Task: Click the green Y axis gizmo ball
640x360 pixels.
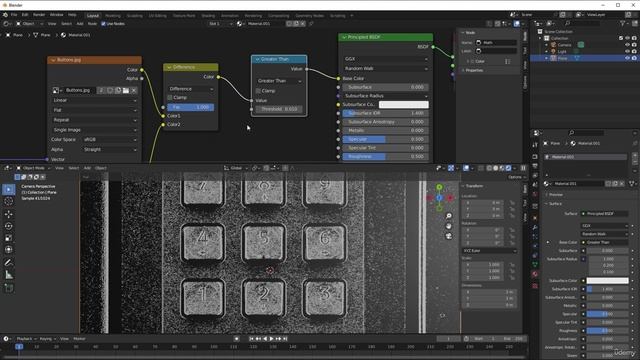Action: pyautogui.click(x=439, y=187)
